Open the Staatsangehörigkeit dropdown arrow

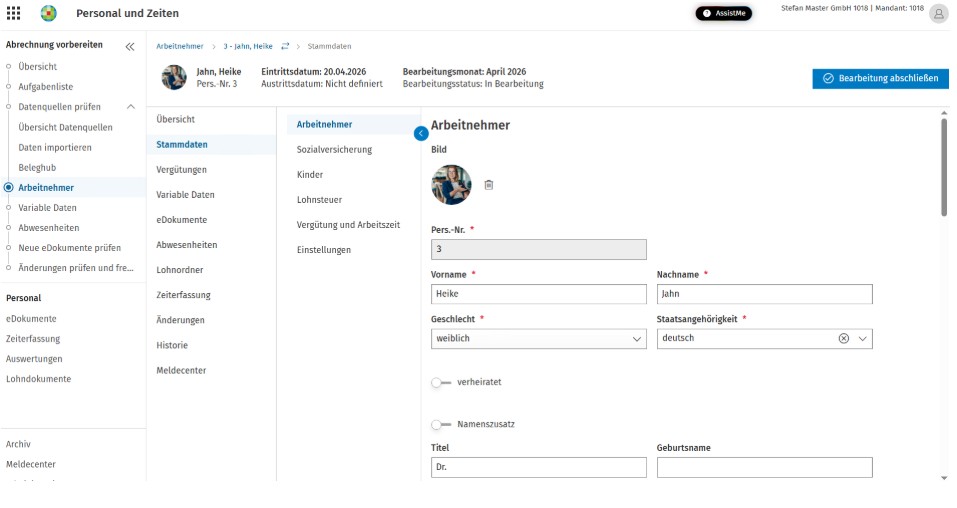click(862, 338)
